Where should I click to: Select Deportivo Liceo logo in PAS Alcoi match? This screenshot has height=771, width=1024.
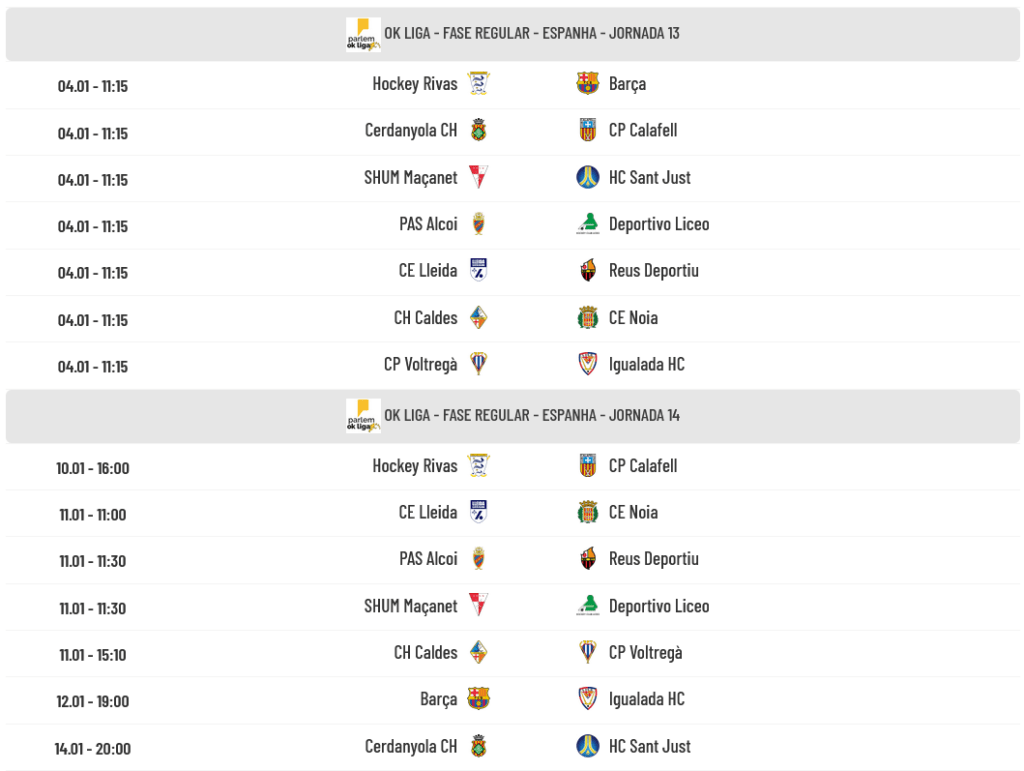point(588,224)
